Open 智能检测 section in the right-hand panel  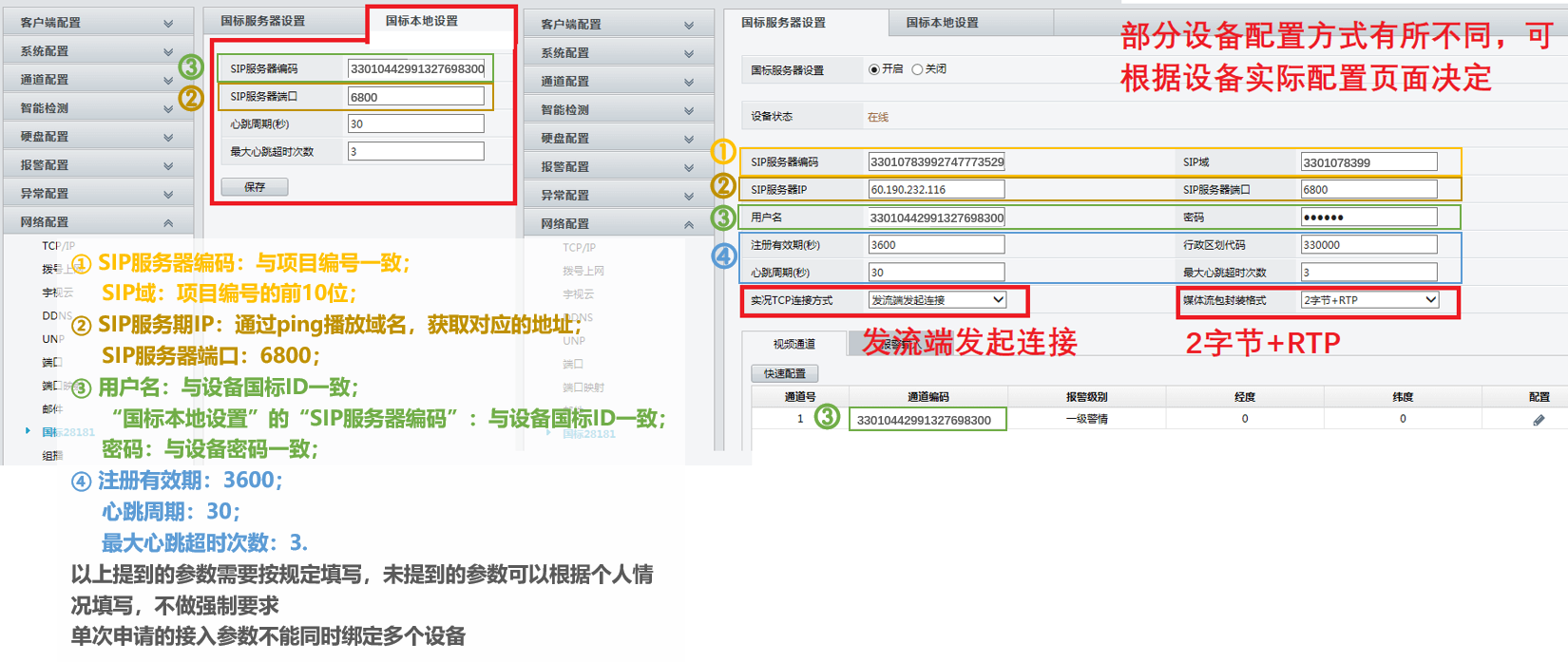pos(619,110)
